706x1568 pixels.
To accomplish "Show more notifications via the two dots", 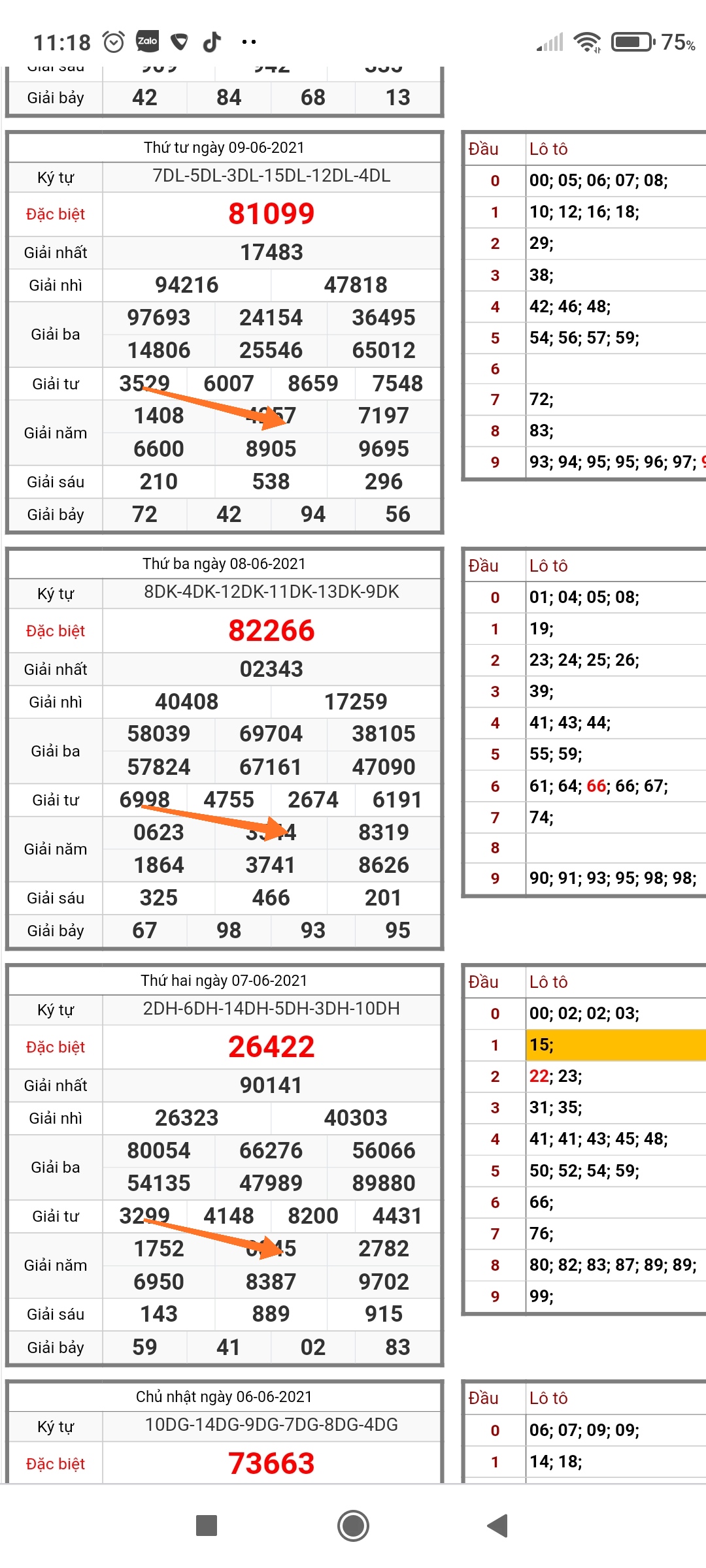I will click(x=248, y=42).
